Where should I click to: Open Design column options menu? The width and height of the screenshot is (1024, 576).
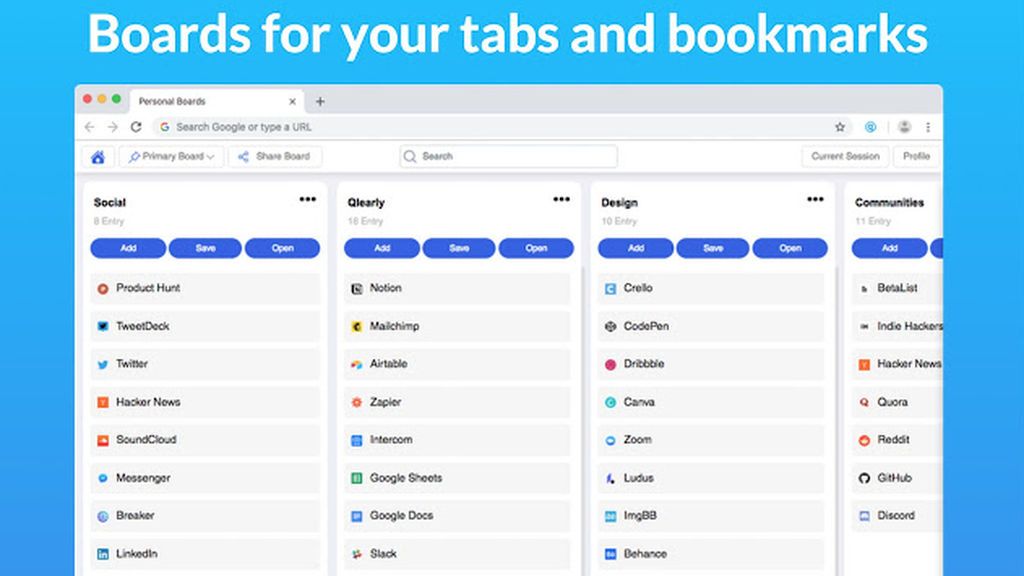(815, 199)
